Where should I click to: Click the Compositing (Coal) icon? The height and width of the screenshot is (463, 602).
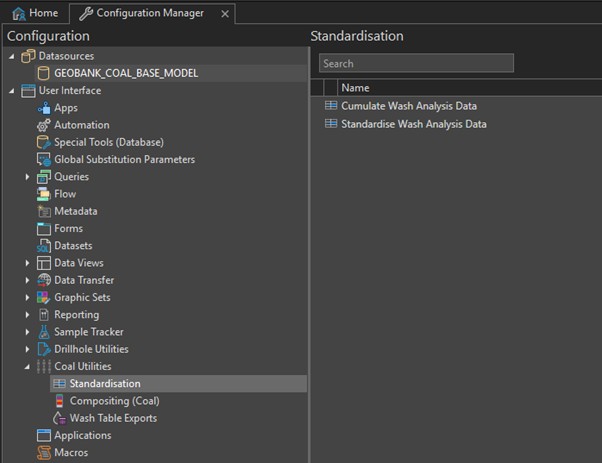tap(59, 401)
